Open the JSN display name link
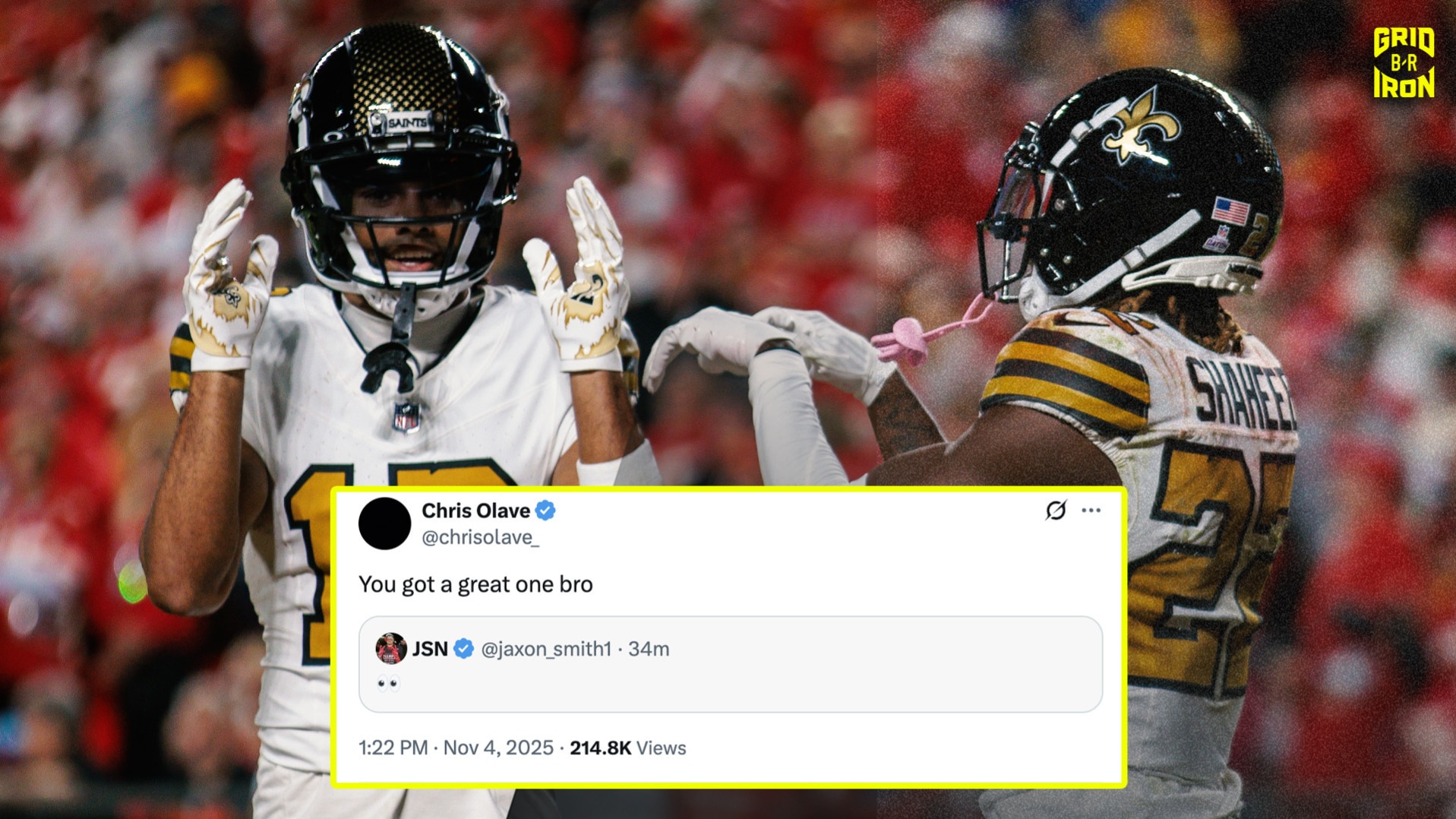 430,649
